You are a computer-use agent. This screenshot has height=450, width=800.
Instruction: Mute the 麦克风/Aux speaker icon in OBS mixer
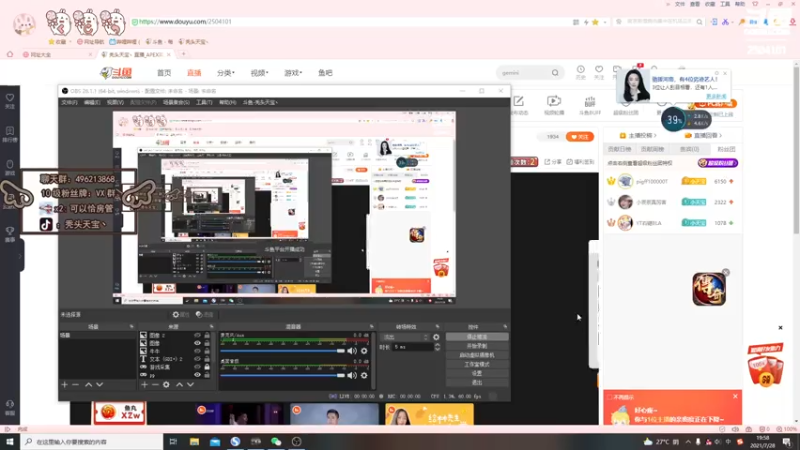(x=352, y=351)
